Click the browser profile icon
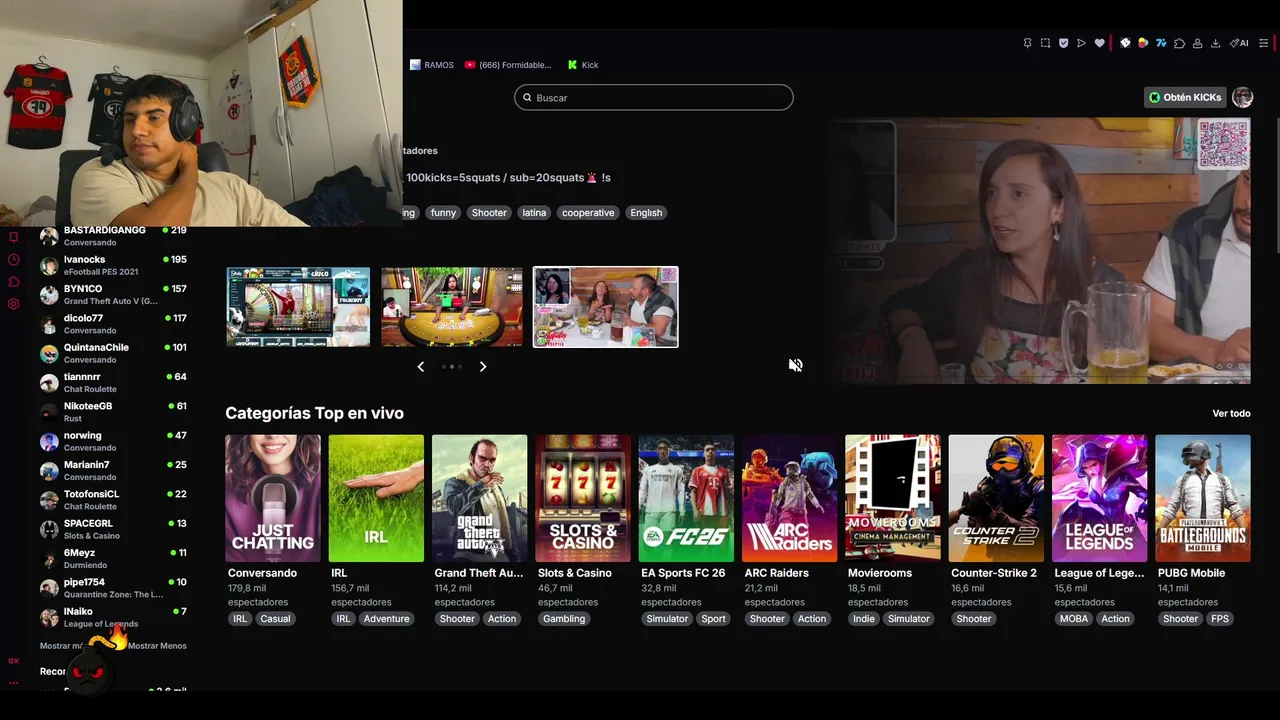This screenshot has height=720, width=1280. (x=1197, y=43)
